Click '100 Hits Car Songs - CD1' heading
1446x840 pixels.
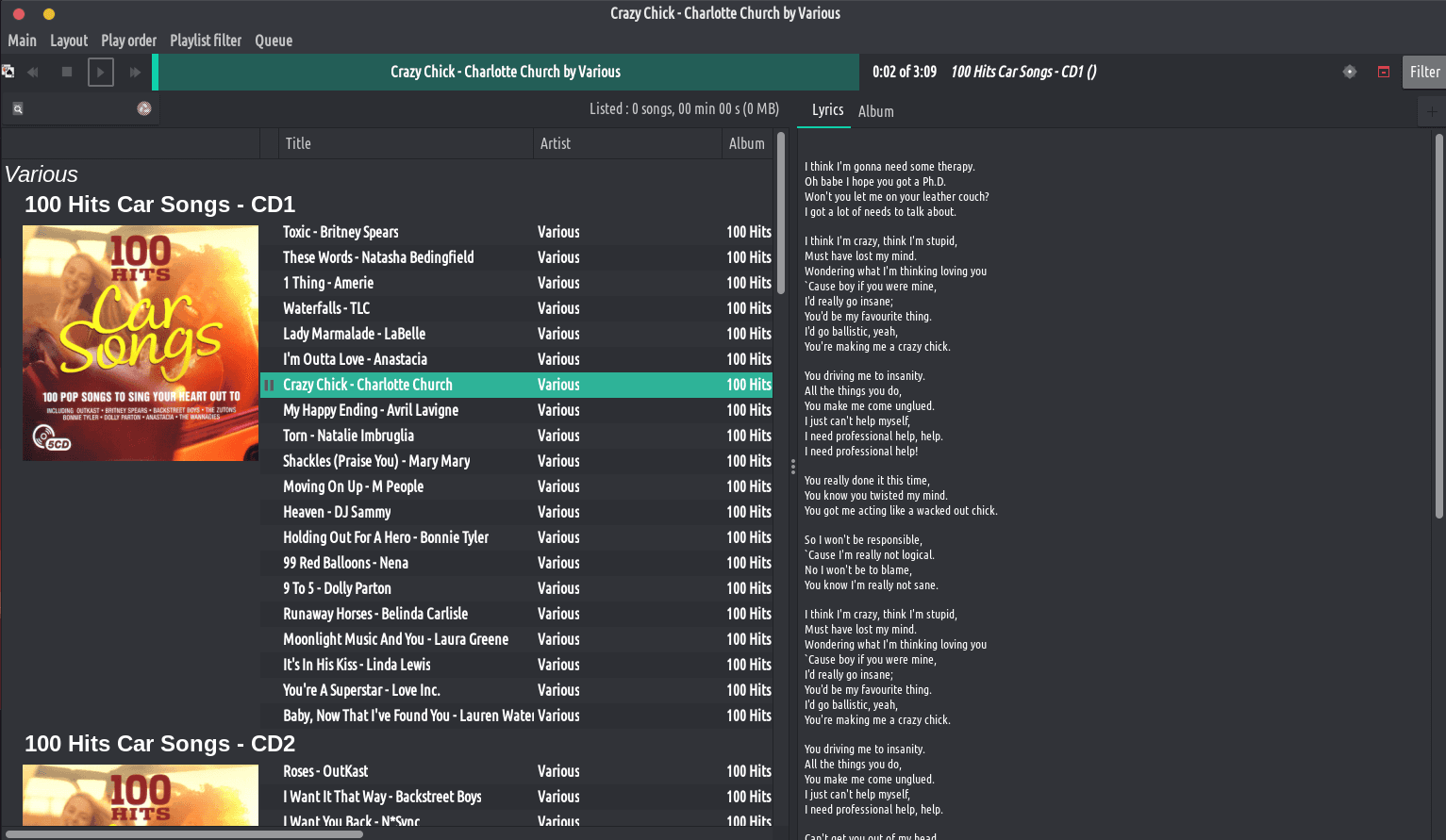coord(160,205)
